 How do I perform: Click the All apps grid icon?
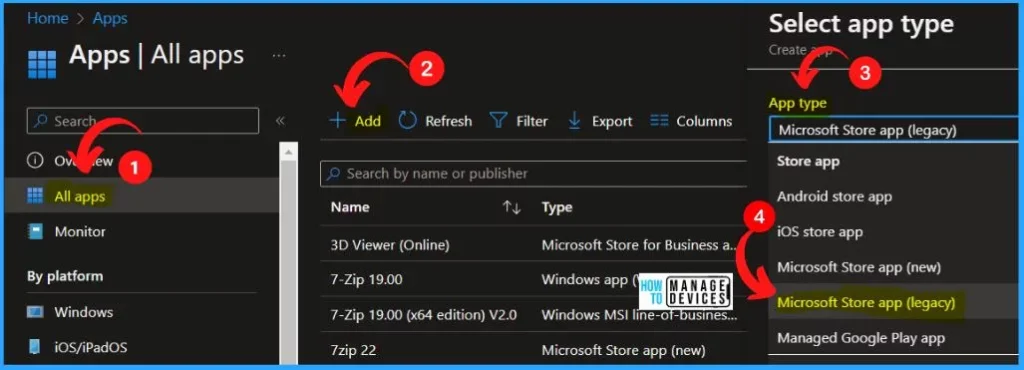(35, 195)
